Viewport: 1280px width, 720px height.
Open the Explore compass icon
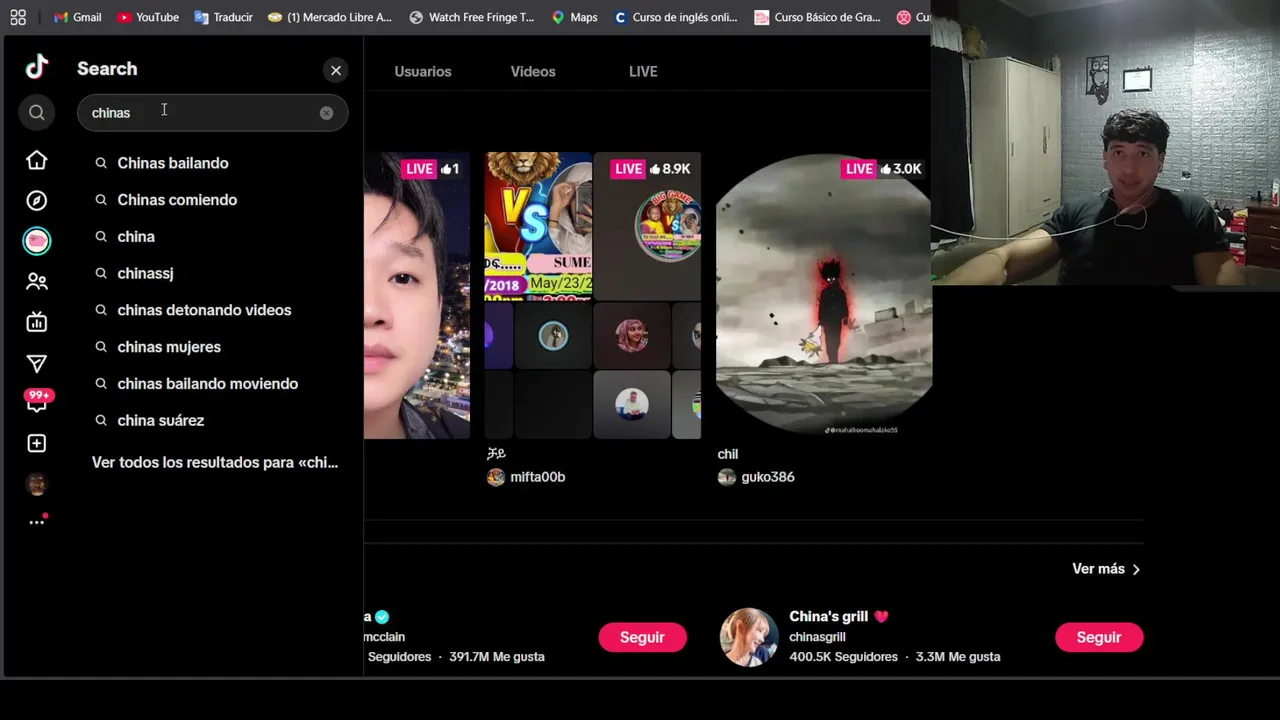tap(37, 201)
